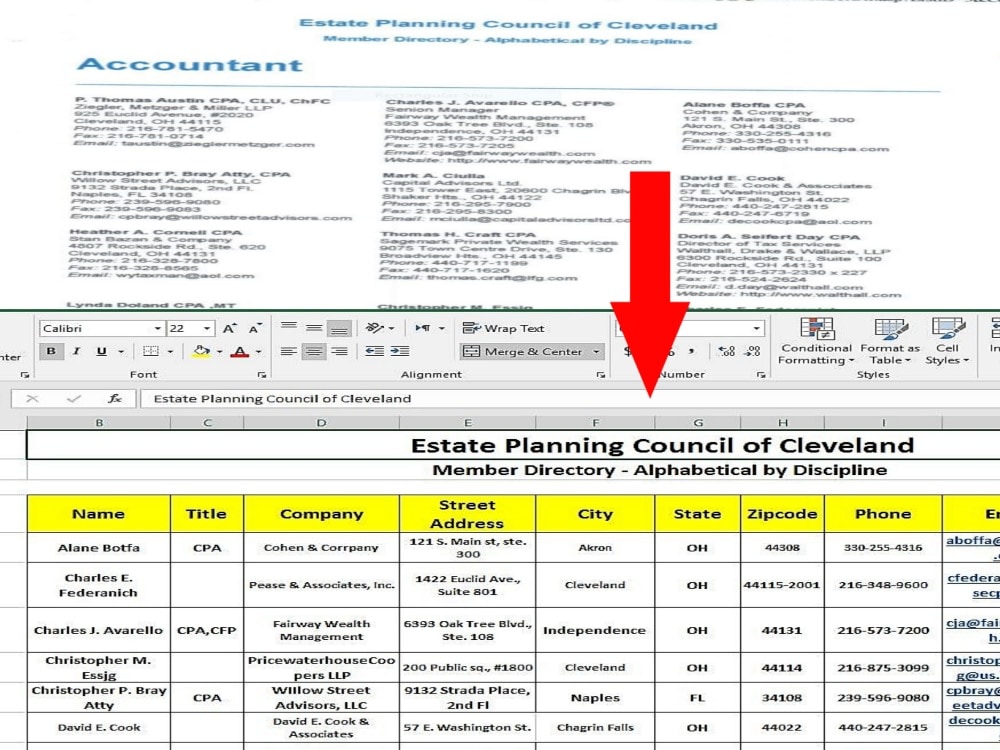Select the Pease & Associates, Inc. cell

[x=321, y=585]
